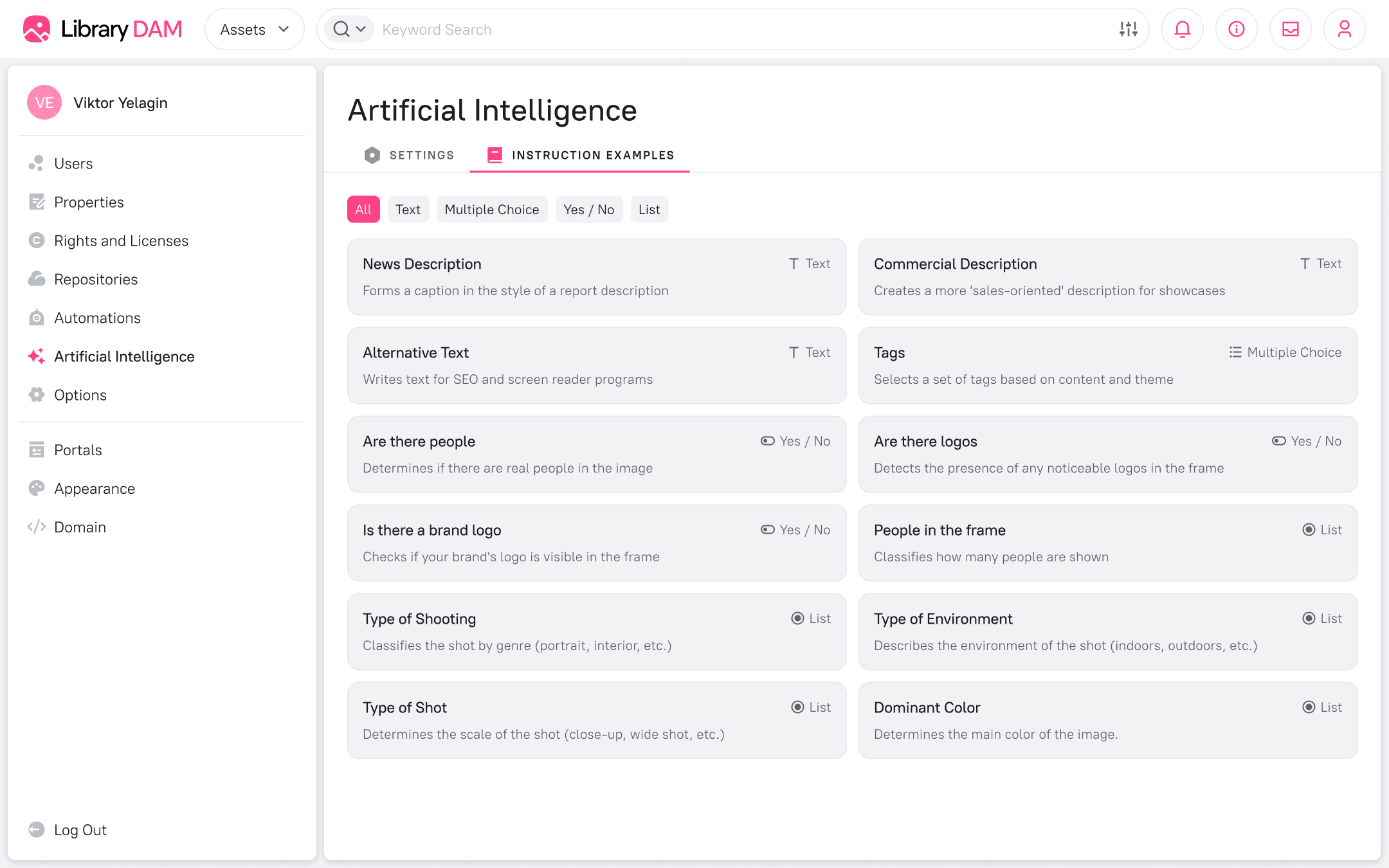This screenshot has height=868, width=1389.
Task: Click Log Out
Action: [80, 830]
